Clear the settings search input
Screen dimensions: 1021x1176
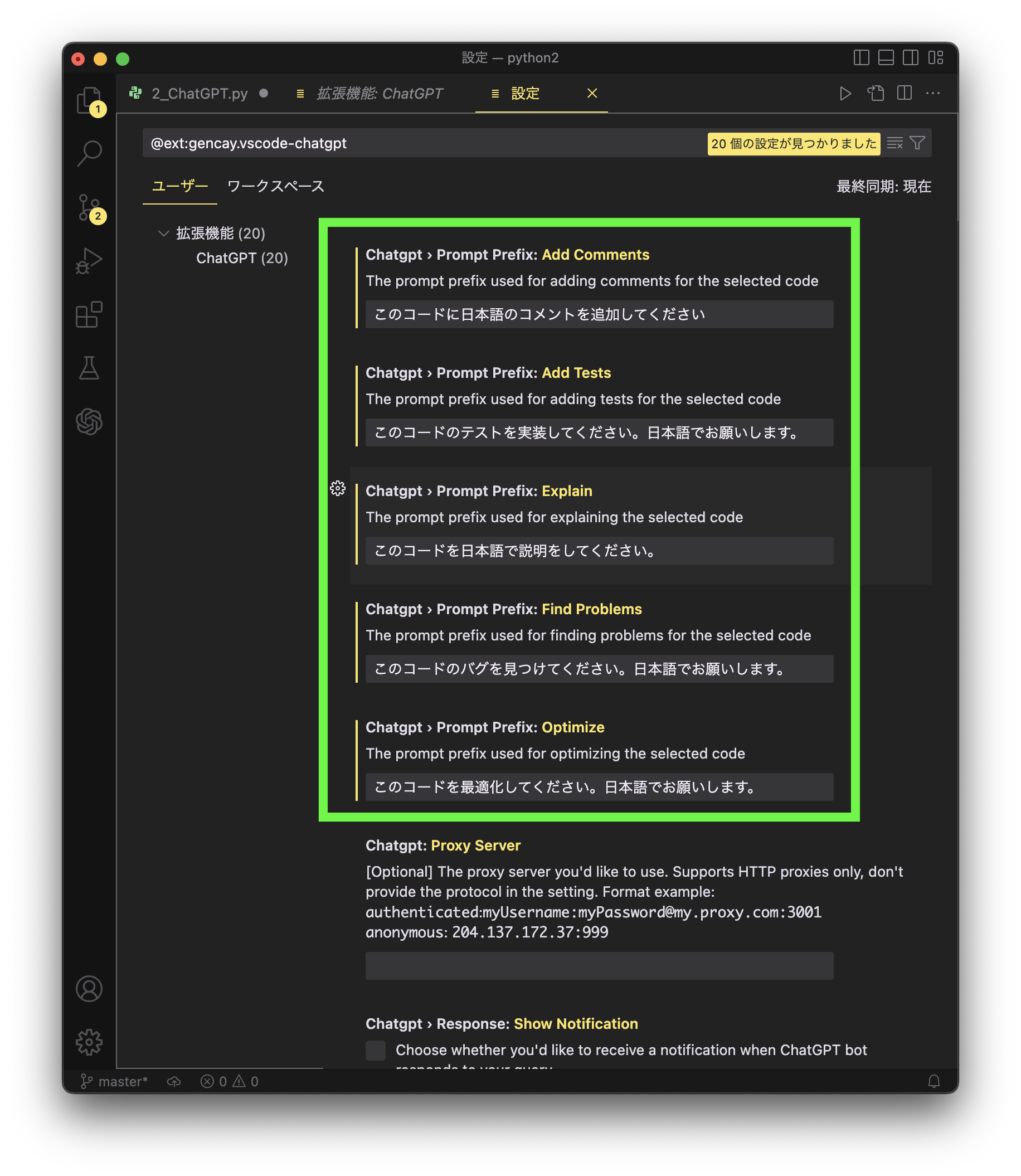pos(894,143)
